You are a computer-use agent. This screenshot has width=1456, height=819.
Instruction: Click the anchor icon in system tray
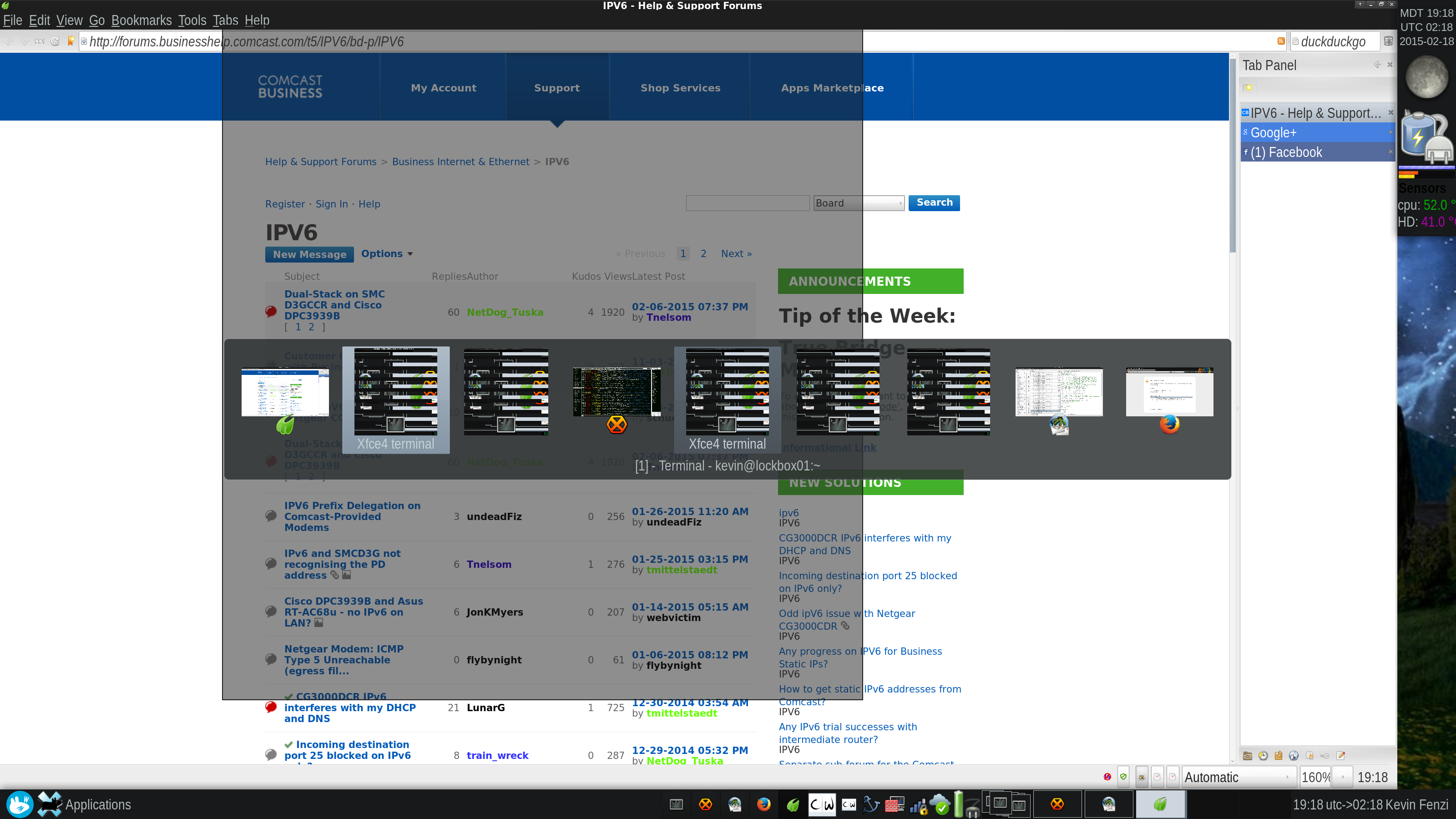[870, 804]
